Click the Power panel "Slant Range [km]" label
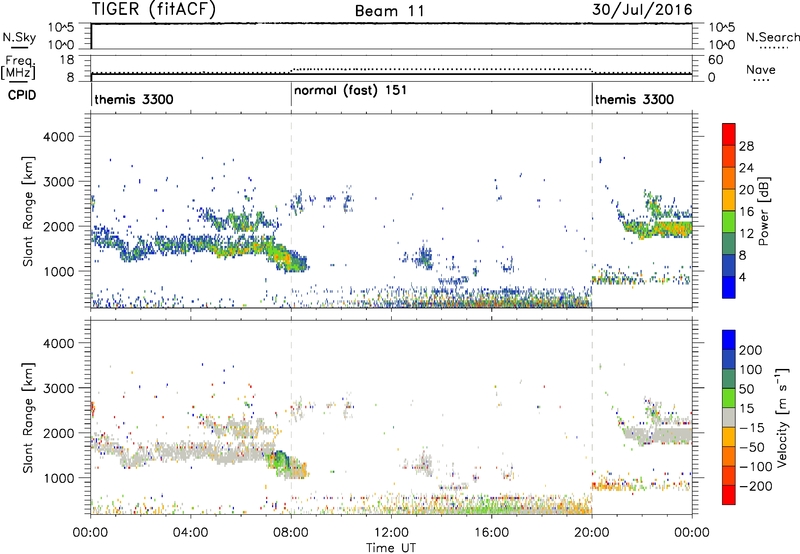Viewport: 800px width, 554px height. coord(28,211)
